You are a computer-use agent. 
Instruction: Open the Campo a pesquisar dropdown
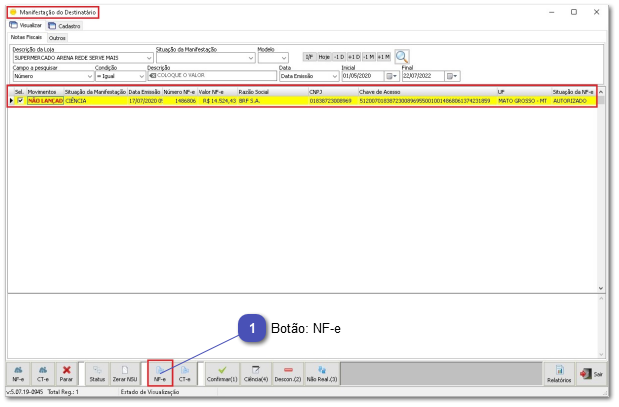[90, 76]
